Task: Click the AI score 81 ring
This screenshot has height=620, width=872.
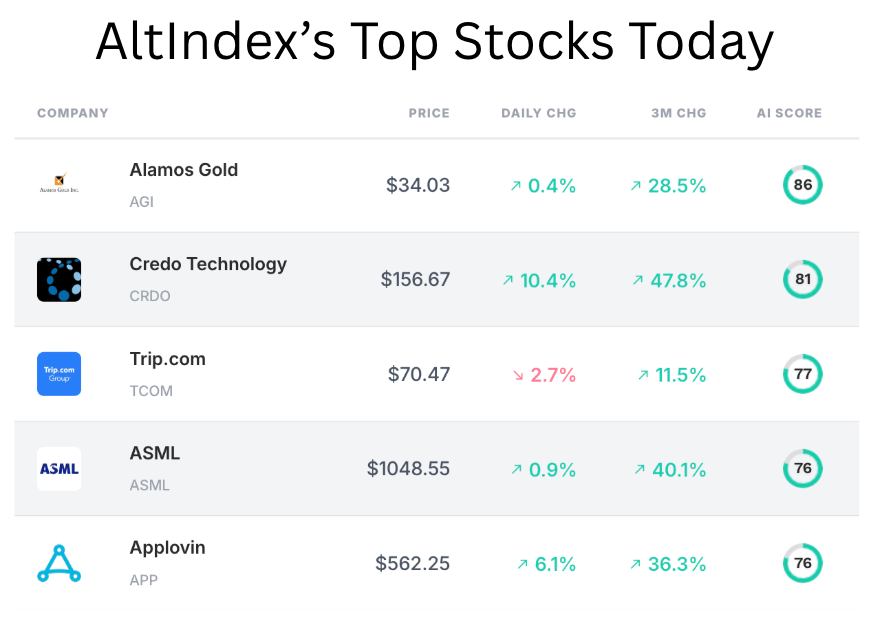Action: [x=802, y=279]
